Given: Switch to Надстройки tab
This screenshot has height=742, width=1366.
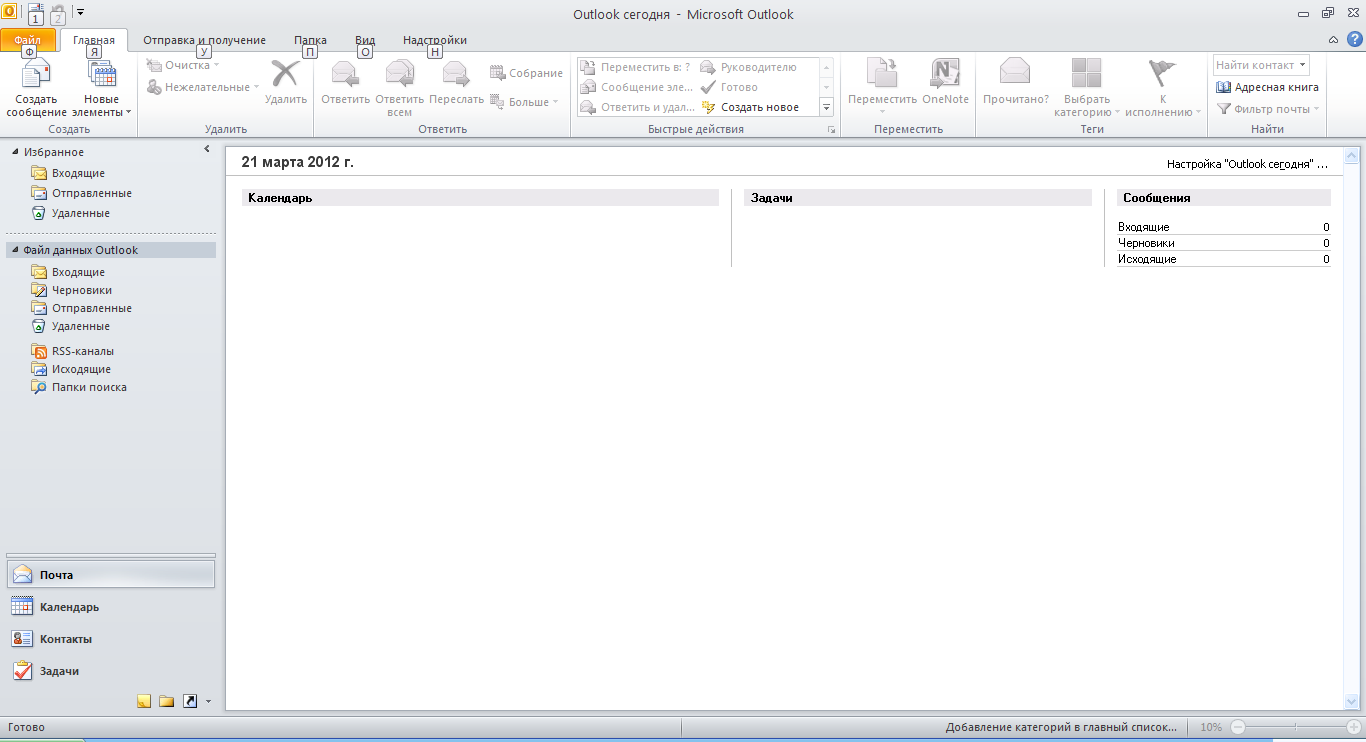Looking at the screenshot, I should coord(435,40).
